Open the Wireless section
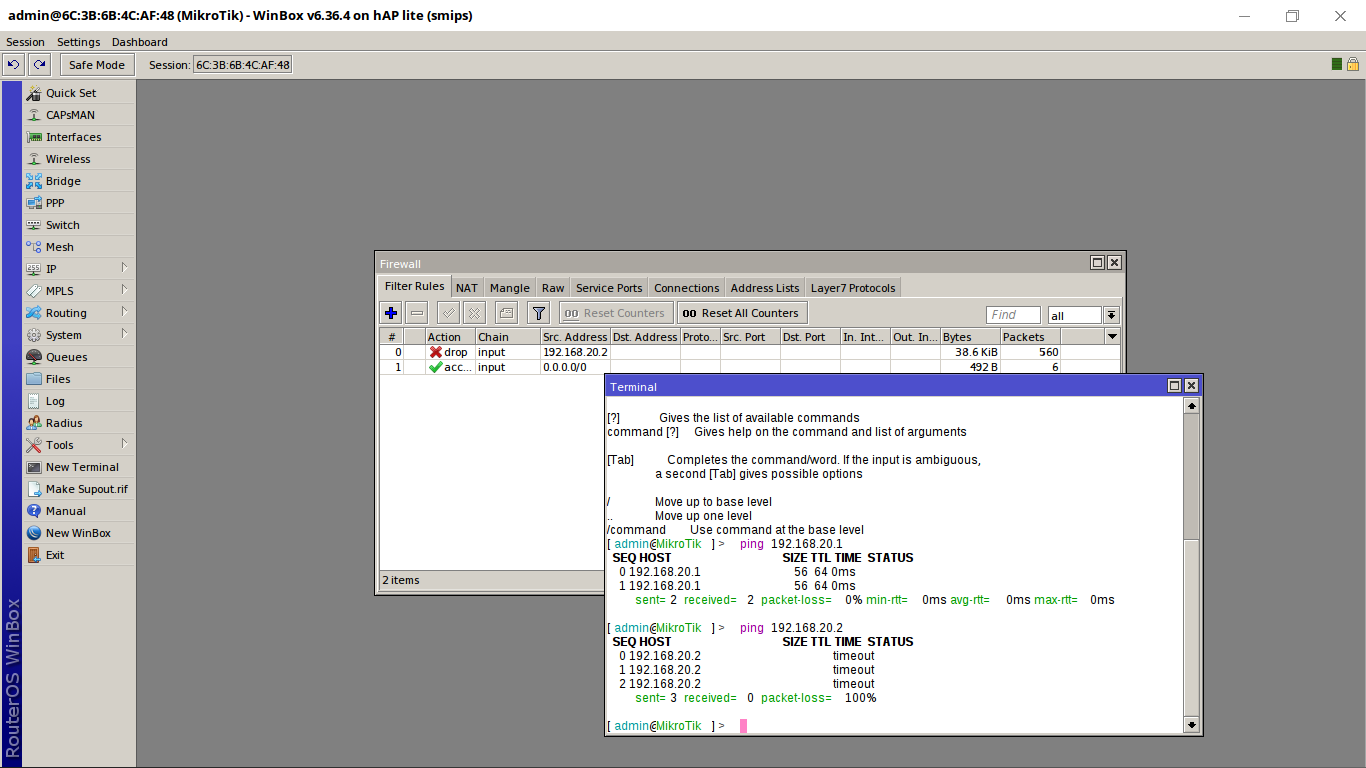The height and width of the screenshot is (768, 1366). point(68,159)
